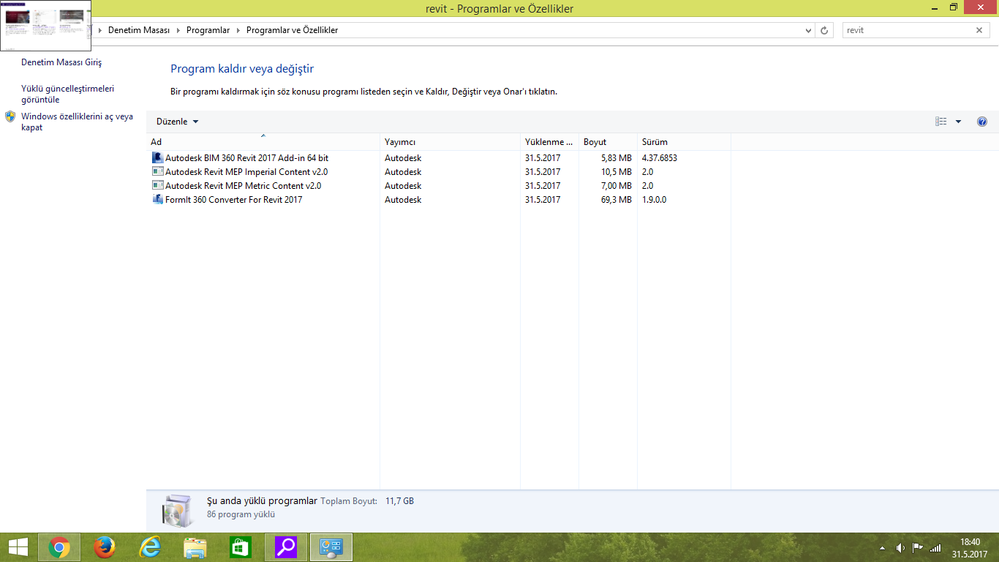Screen dimensions: 999x562
Task: Open the Düzenle dropdown menu
Action: pyautogui.click(x=177, y=121)
